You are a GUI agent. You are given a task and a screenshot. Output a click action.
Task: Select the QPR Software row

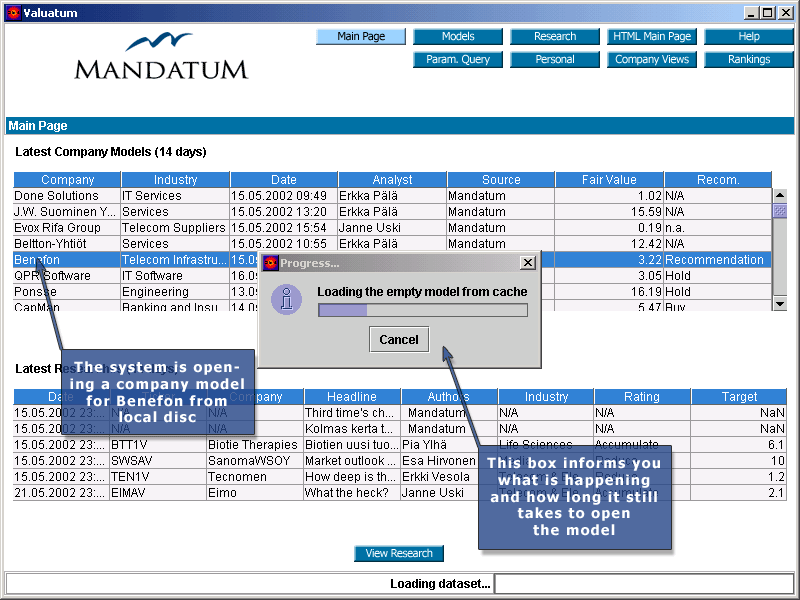click(x=392, y=276)
